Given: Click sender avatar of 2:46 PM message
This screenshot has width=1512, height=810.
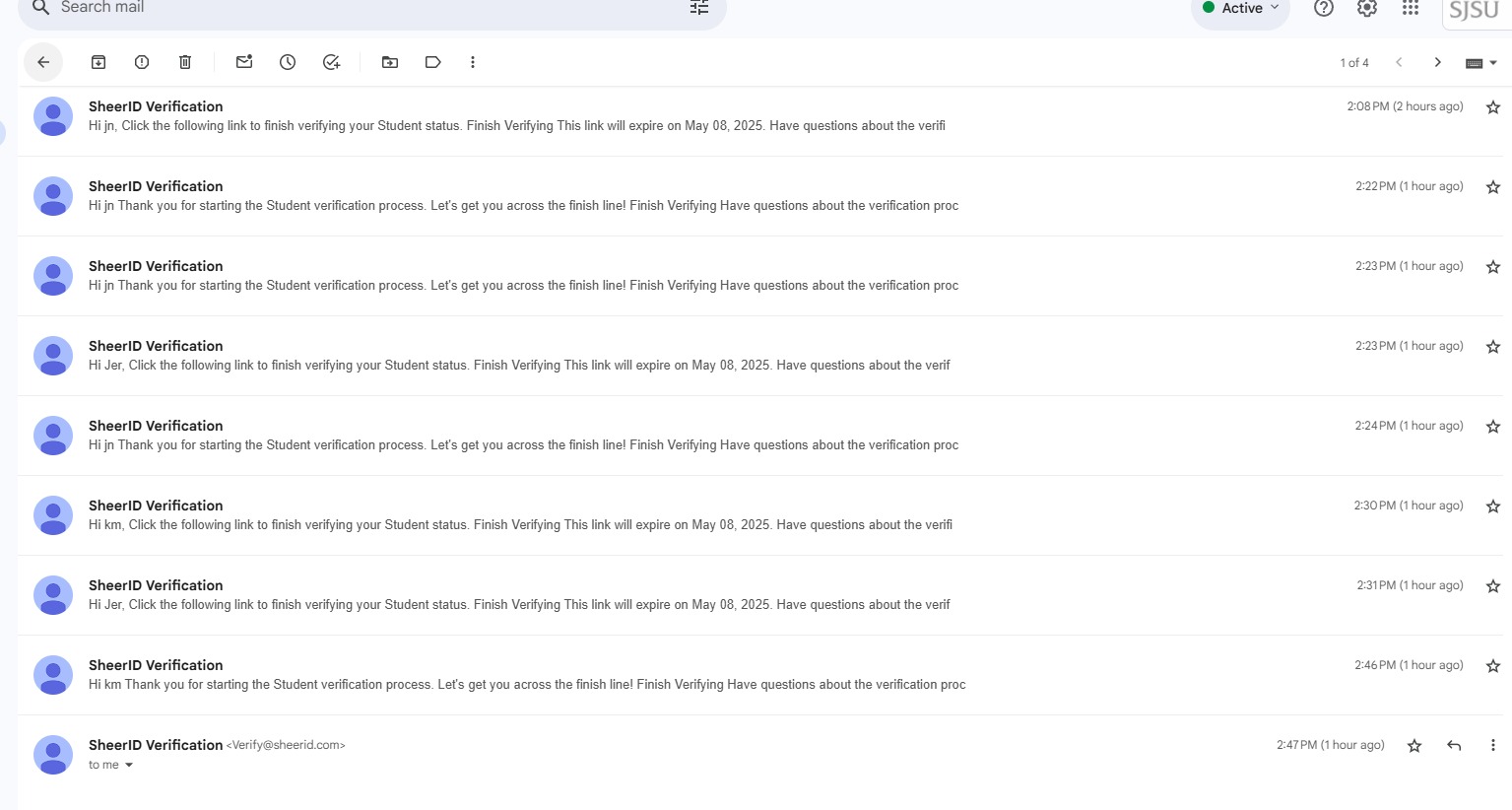Looking at the screenshot, I should point(53,675).
